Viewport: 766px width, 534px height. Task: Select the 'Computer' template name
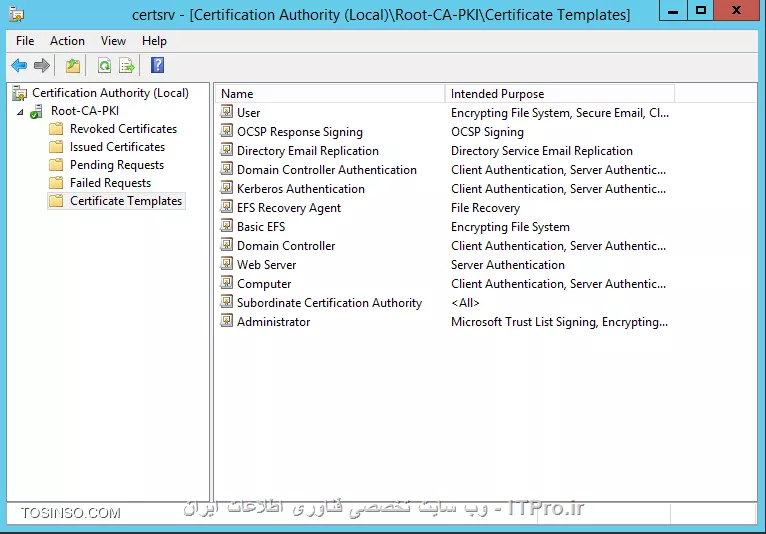click(x=264, y=284)
